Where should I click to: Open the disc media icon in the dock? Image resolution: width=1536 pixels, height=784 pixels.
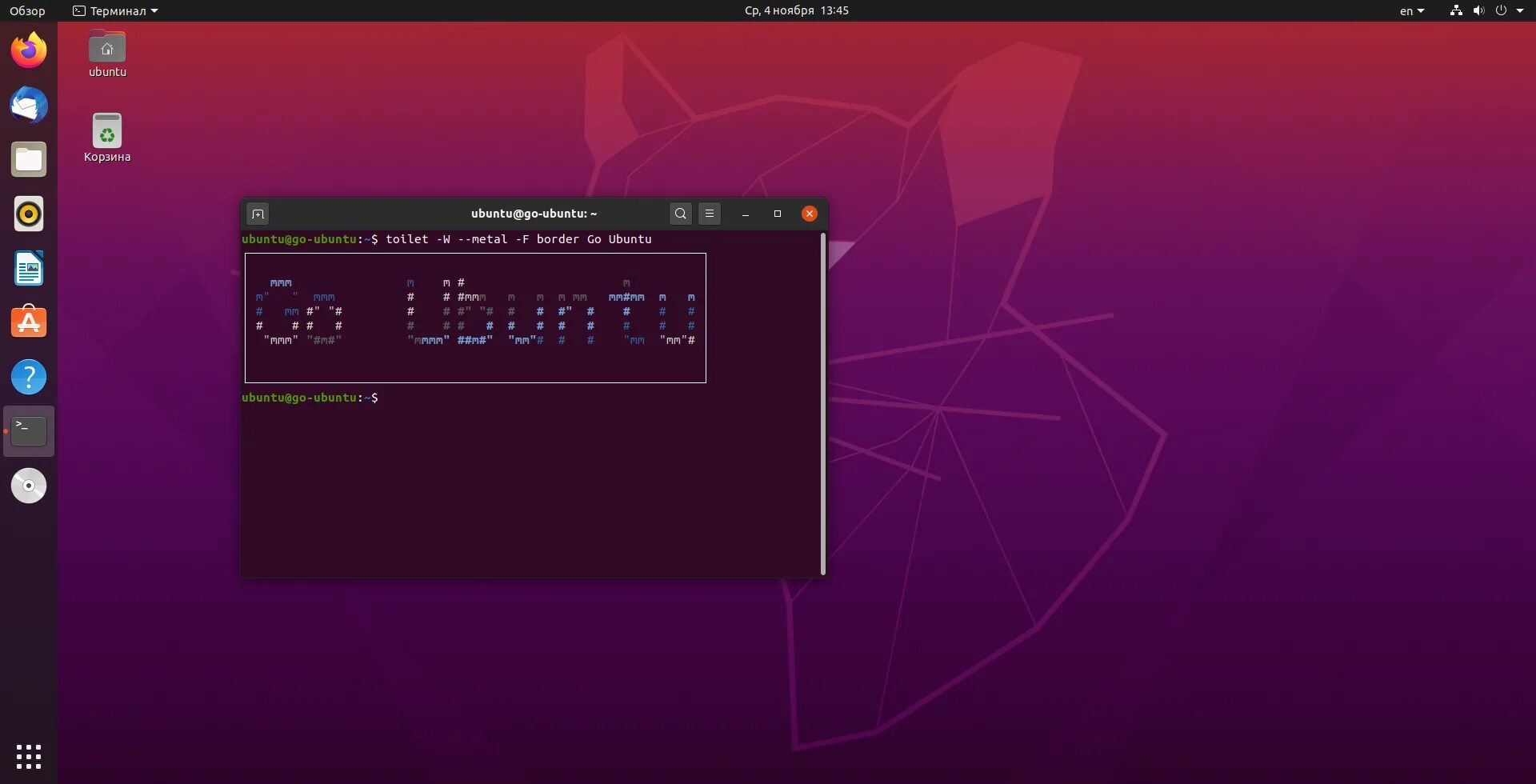[x=29, y=486]
